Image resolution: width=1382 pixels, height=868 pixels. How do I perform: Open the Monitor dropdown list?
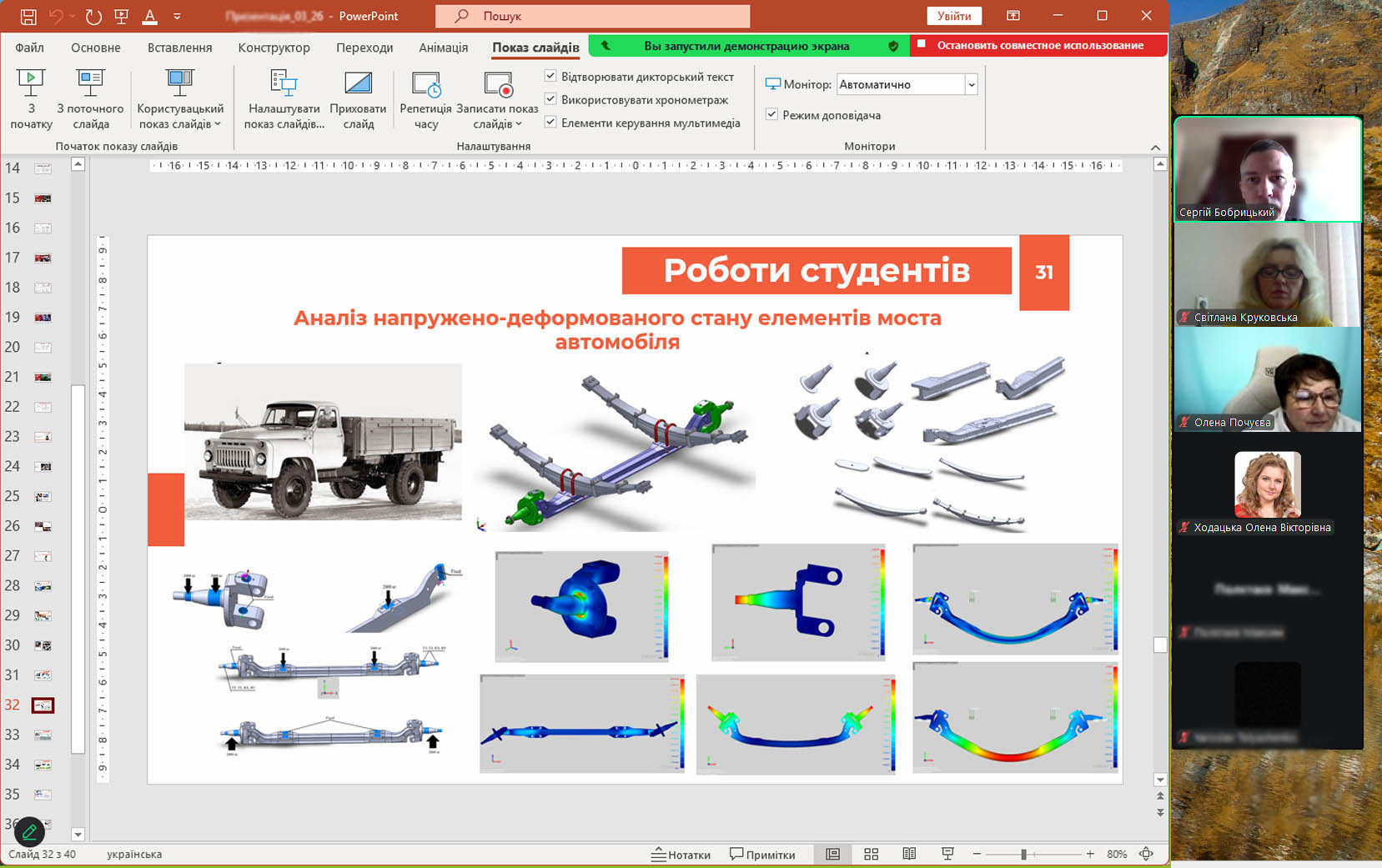click(x=971, y=84)
